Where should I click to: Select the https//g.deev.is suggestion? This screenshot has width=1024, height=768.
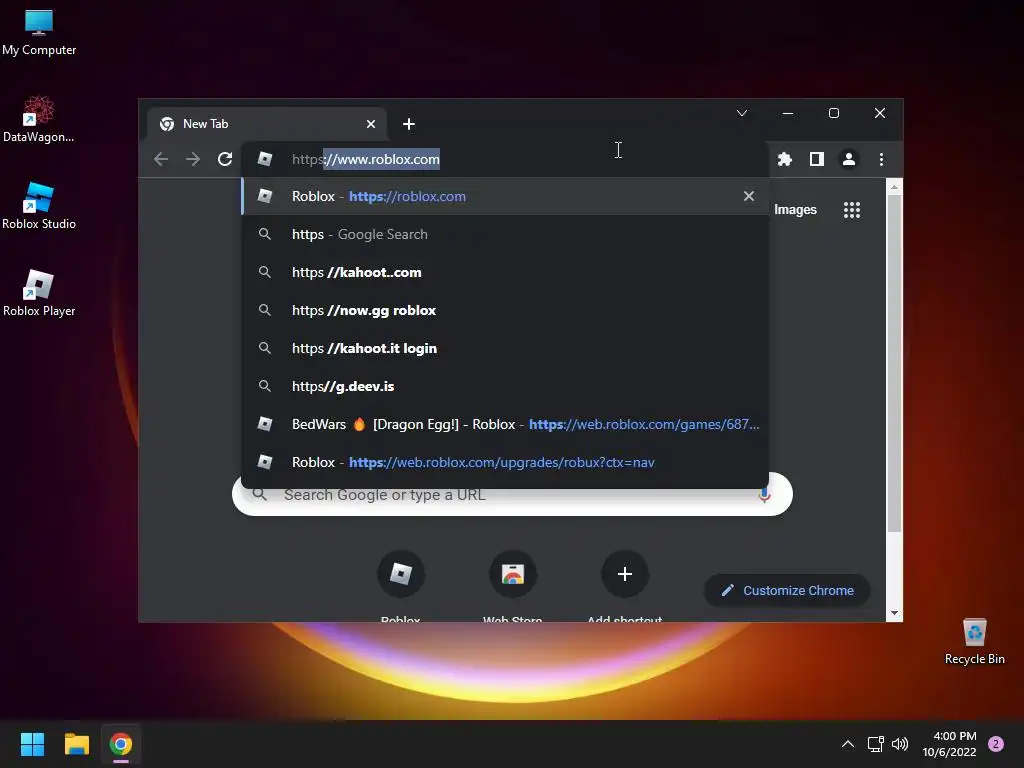(x=505, y=386)
